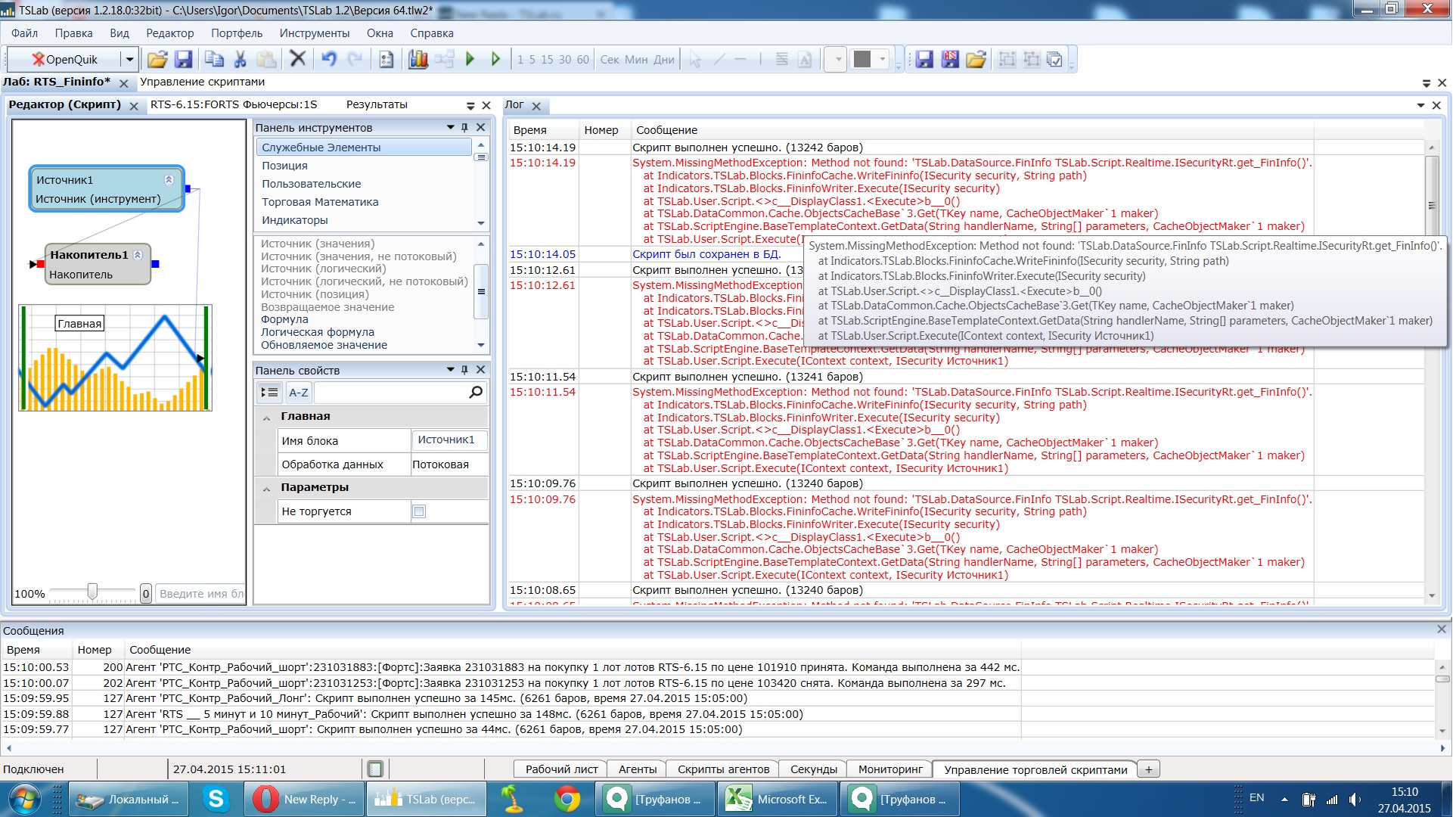Open the "Инструменты" menu
1456x817 pixels.
click(314, 33)
